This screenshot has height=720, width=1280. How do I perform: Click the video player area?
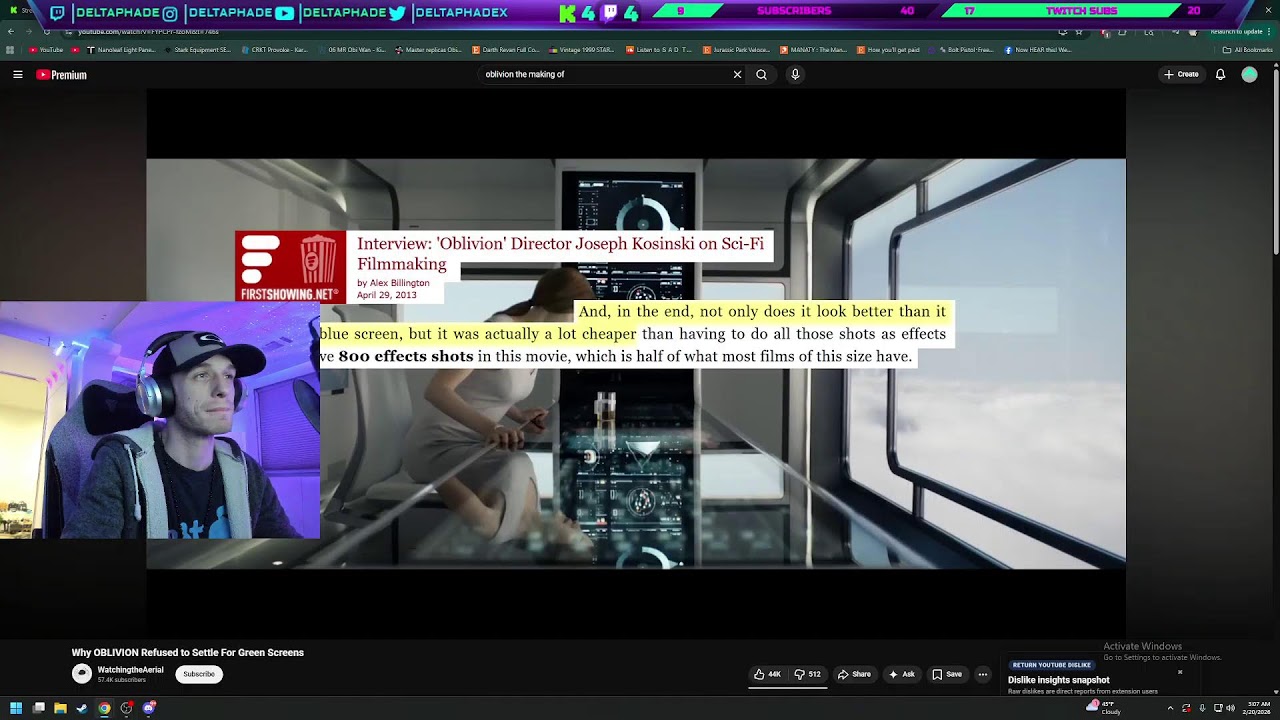point(636,364)
